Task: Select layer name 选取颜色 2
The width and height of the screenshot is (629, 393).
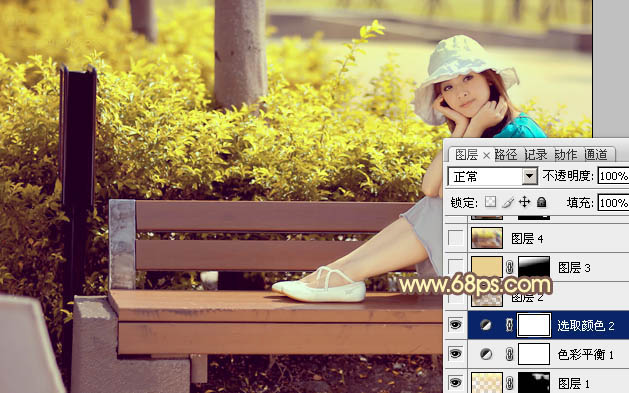Action: click(x=586, y=325)
